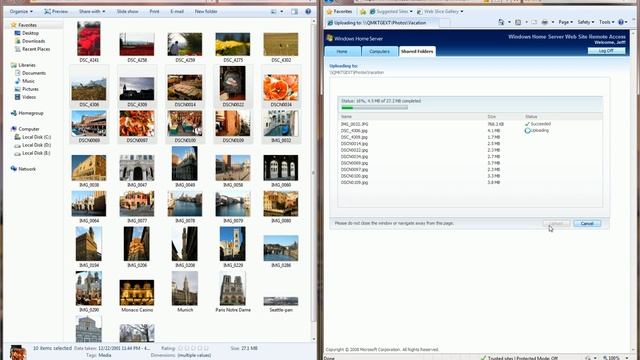Click the IE Help question-mark icon

621,22
